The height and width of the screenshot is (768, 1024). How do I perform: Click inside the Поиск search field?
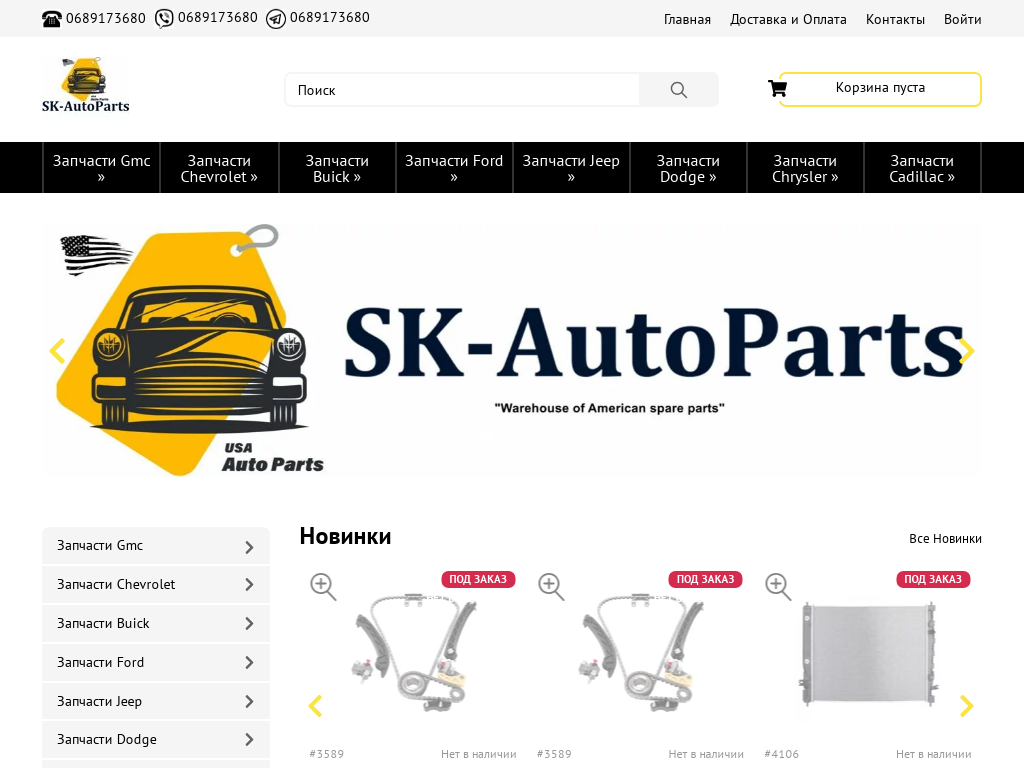tap(462, 89)
